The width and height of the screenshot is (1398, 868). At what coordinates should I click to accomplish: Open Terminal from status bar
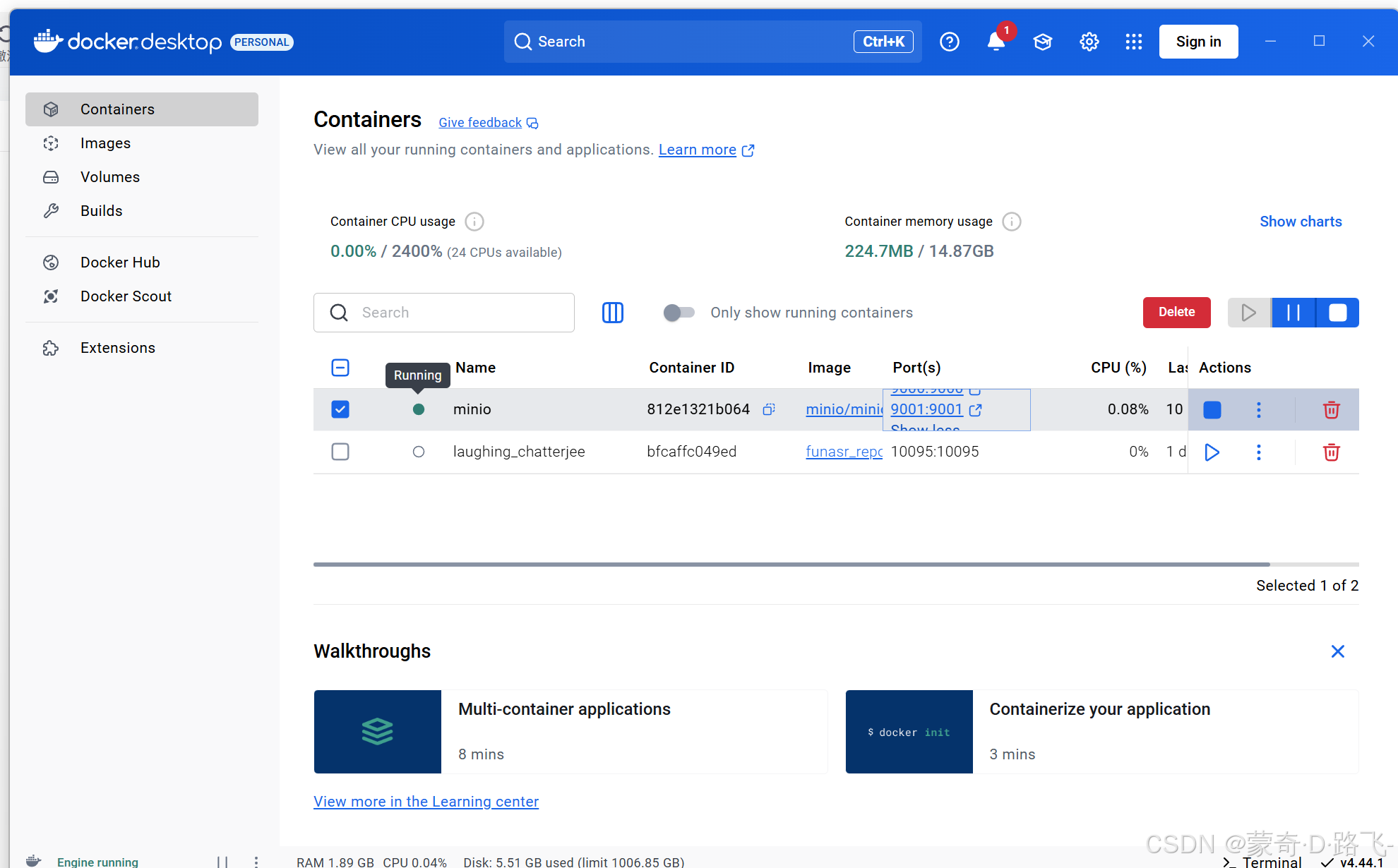1262,862
